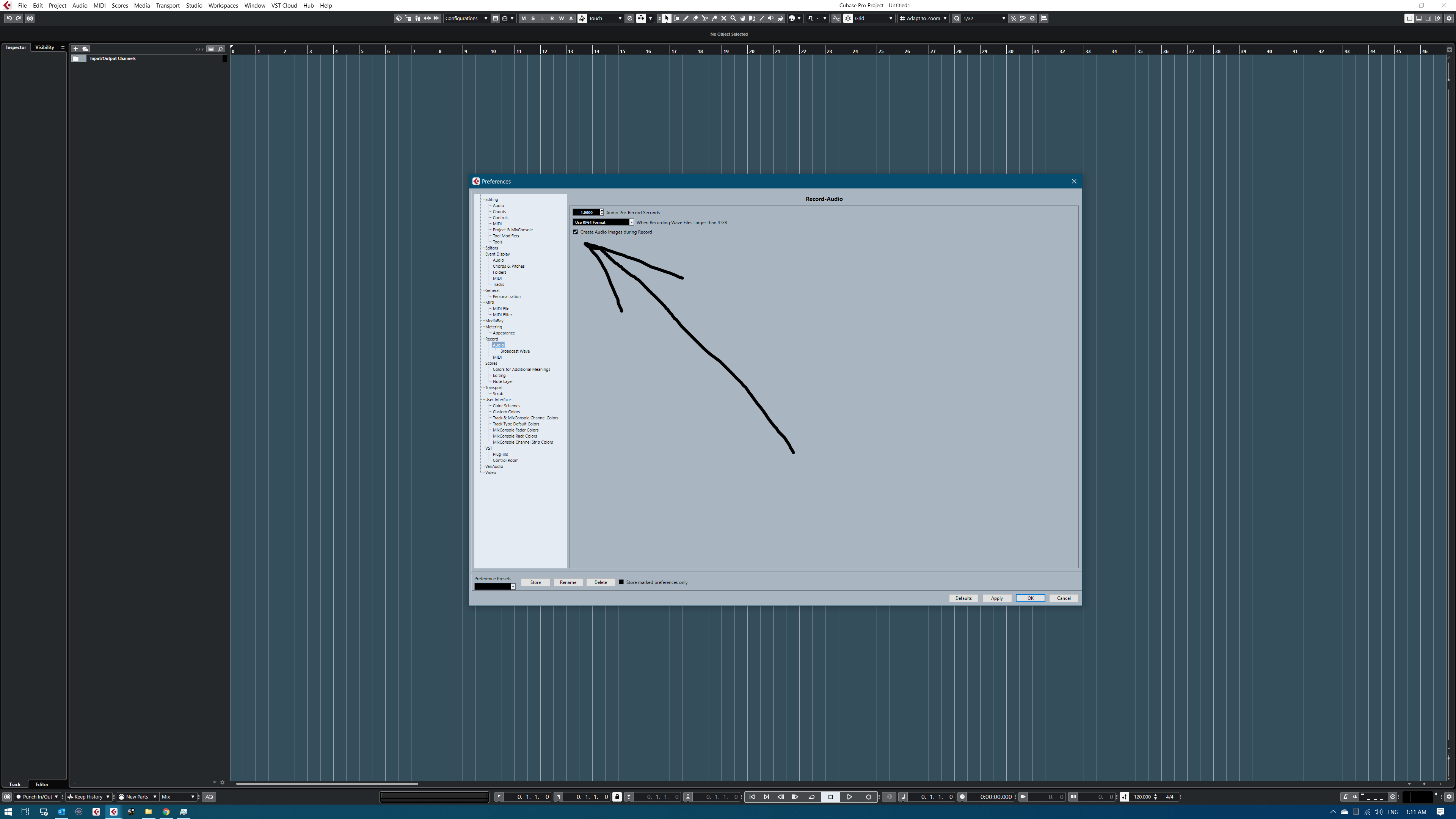Image resolution: width=1456 pixels, height=819 pixels.
Task: Toggle the AQ auto-quantize button
Action: [209, 797]
